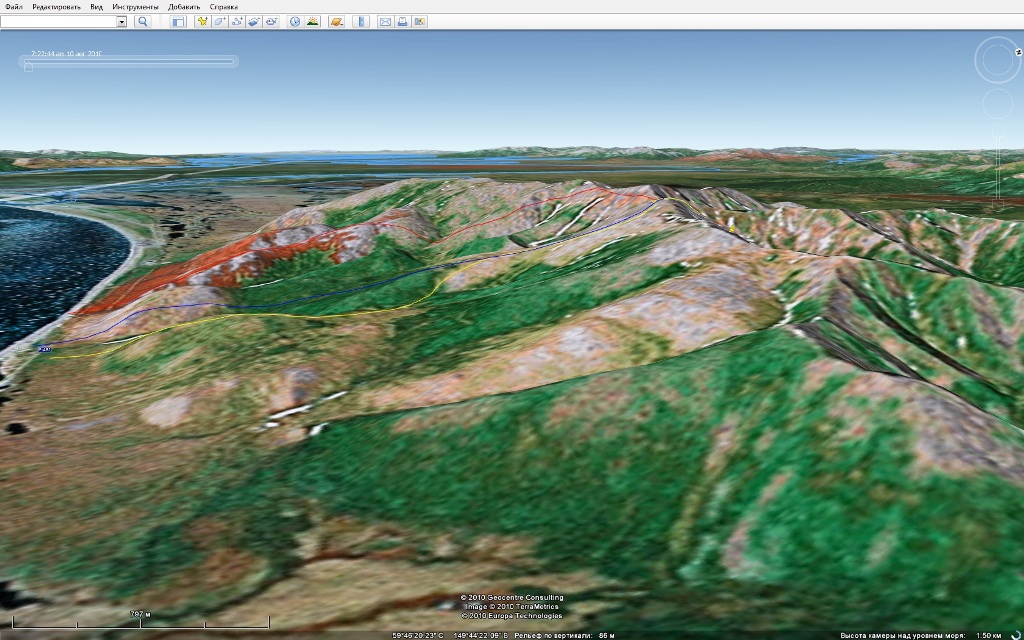This screenshot has height=640, width=1024.
Task: Click the Add Image Overlay icon
Action: click(254, 21)
